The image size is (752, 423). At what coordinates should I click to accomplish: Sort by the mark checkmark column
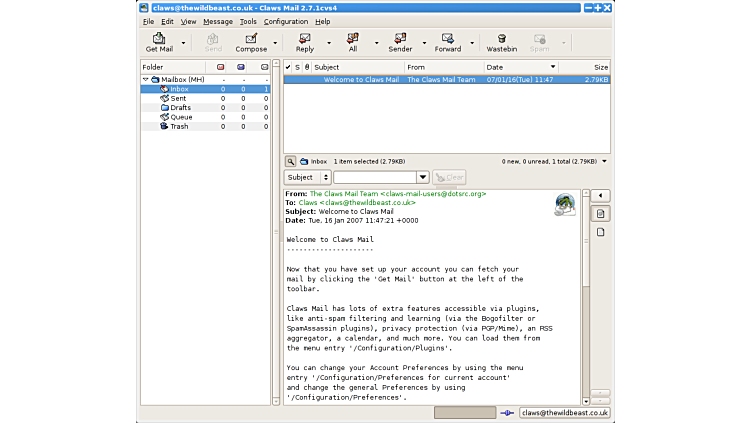point(288,67)
